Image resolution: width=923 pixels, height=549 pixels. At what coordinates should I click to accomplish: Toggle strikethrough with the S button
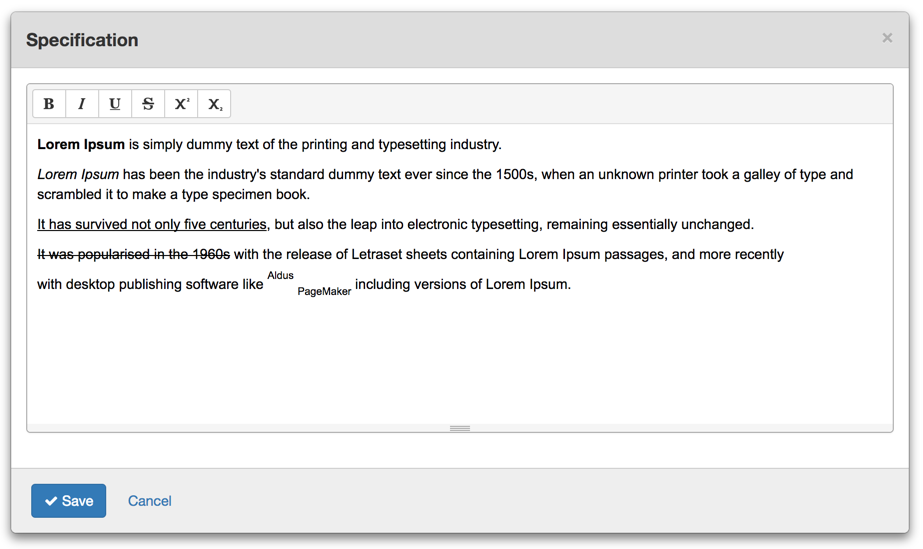tap(148, 104)
